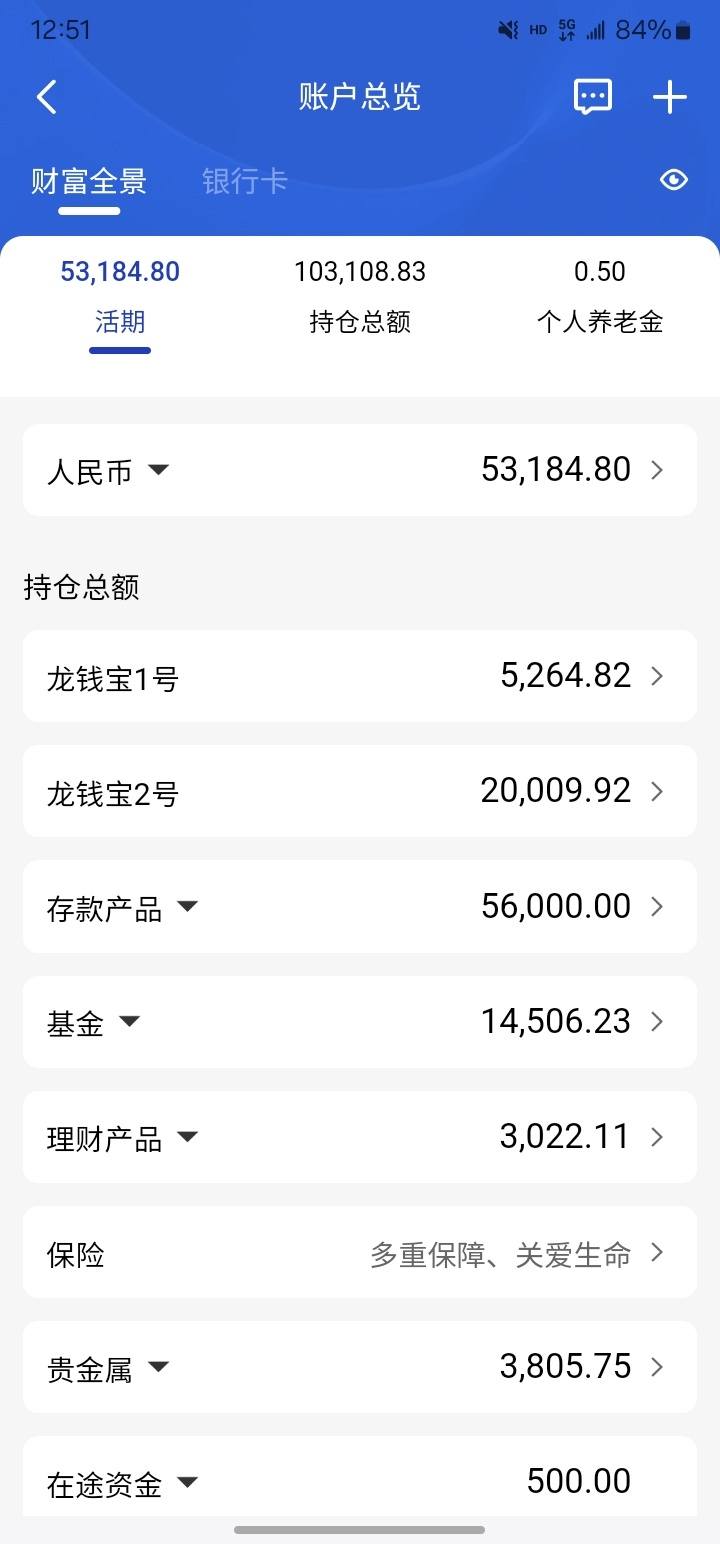Tap chevron next to 3,805.75 贵金属

coord(657,1367)
